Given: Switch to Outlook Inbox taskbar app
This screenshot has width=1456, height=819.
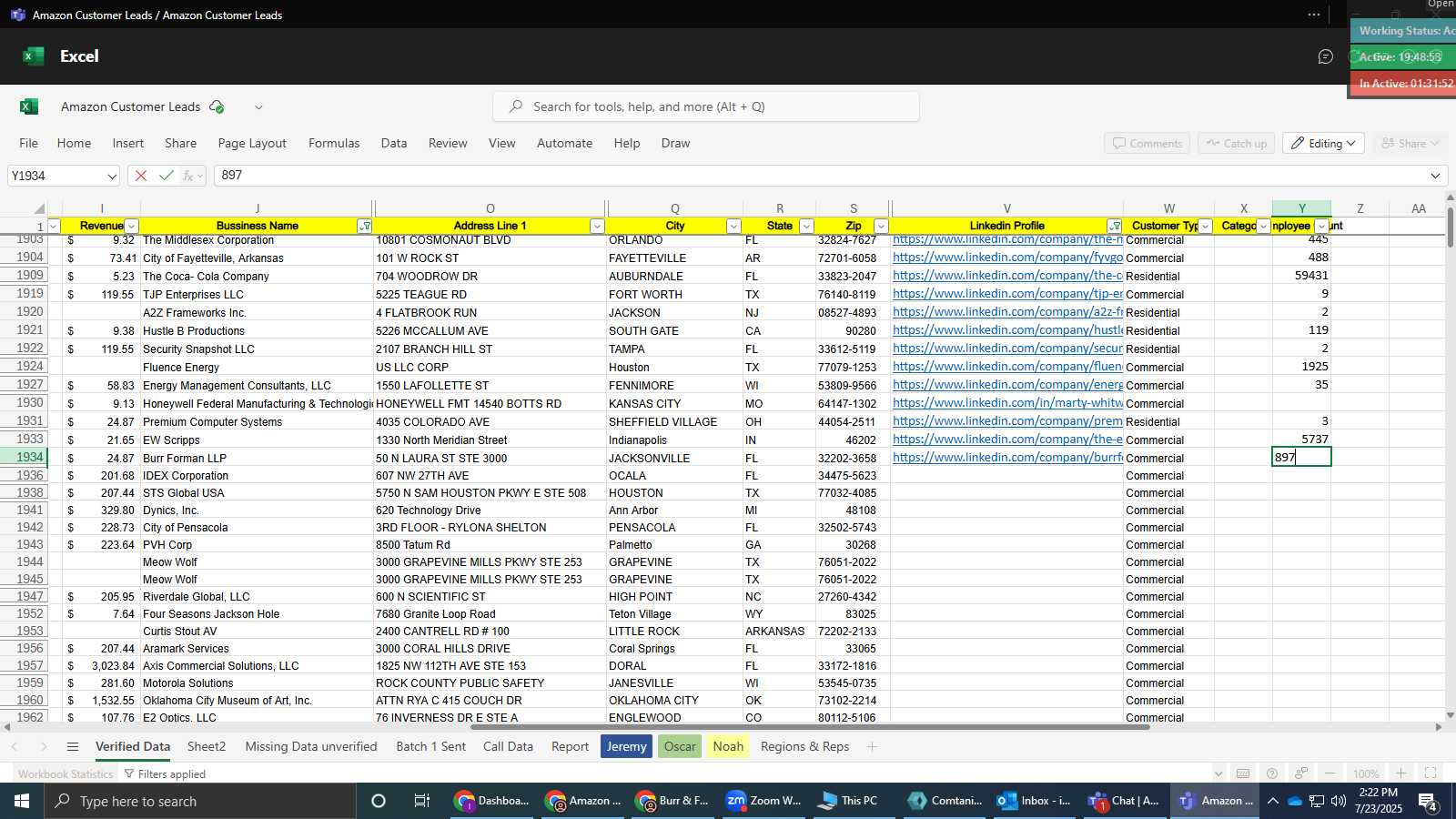Looking at the screenshot, I should pyautogui.click(x=1035, y=801).
